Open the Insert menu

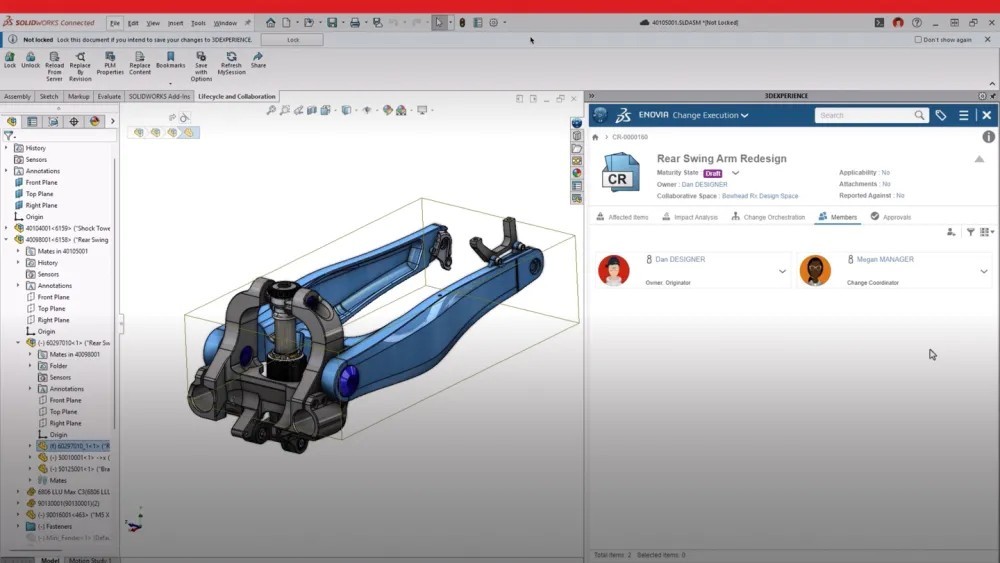pyautogui.click(x=176, y=22)
